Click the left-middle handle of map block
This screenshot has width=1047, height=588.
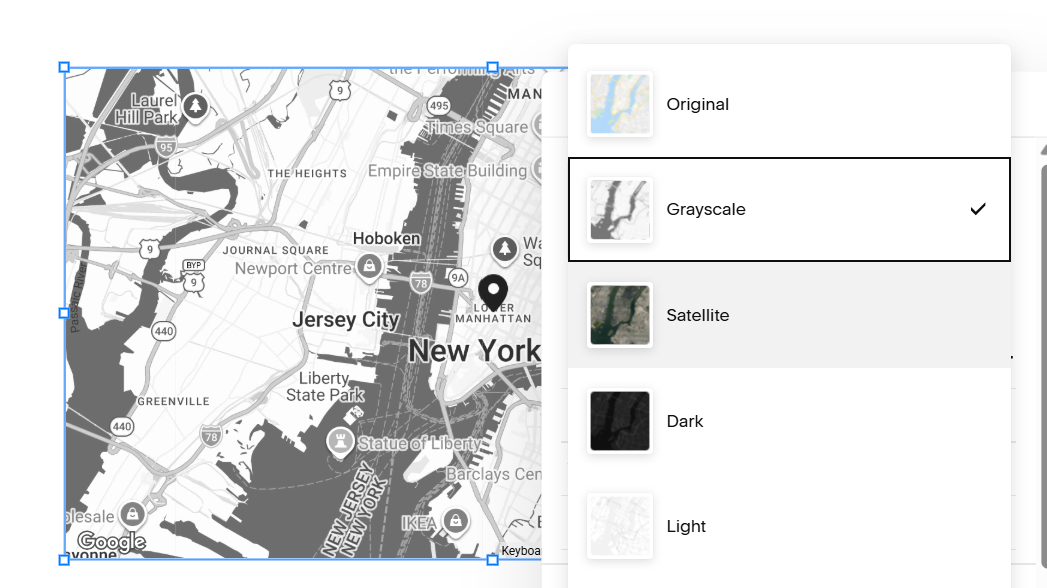(64, 313)
